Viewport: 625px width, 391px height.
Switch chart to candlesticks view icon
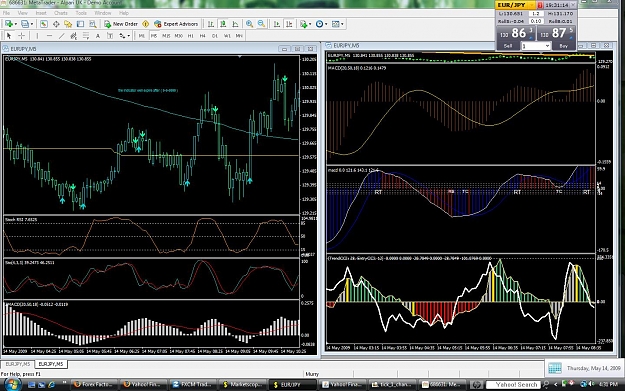click(223, 24)
